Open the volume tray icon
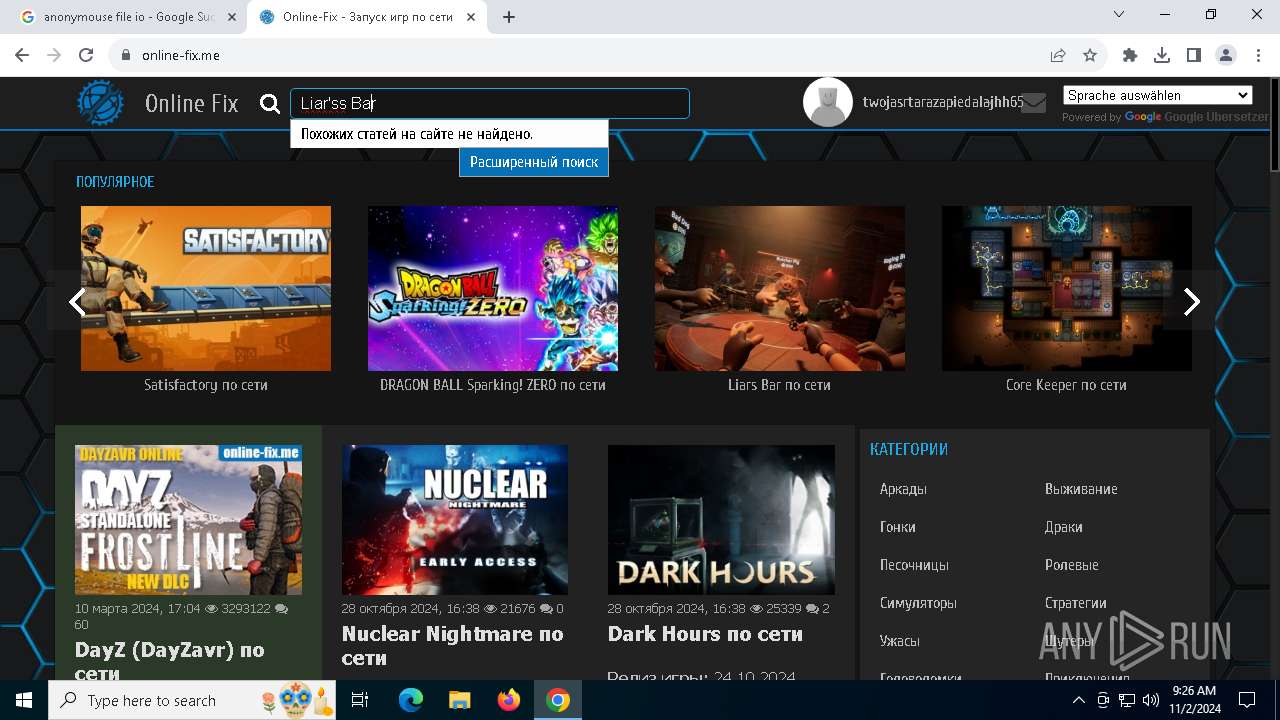Image resolution: width=1280 pixels, height=720 pixels. [1150, 700]
